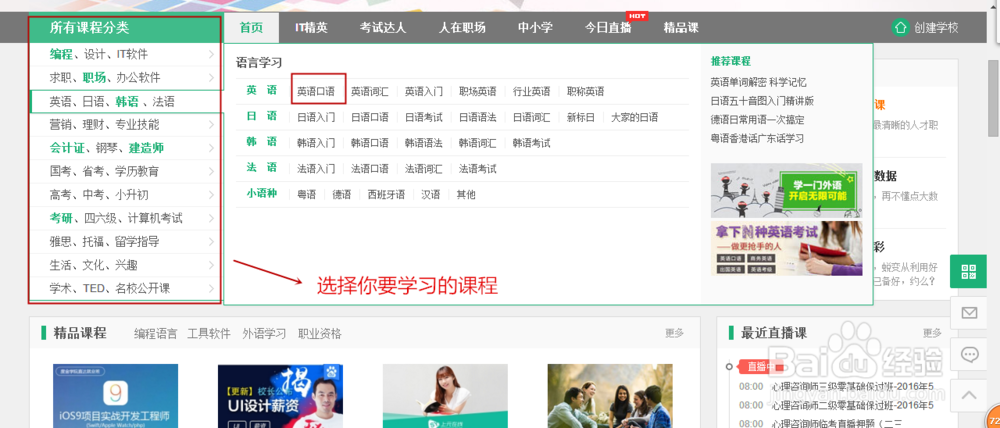Image resolution: width=1000 pixels, height=428 pixels.
Task: Open 大家的日语 link
Action: (x=635, y=117)
